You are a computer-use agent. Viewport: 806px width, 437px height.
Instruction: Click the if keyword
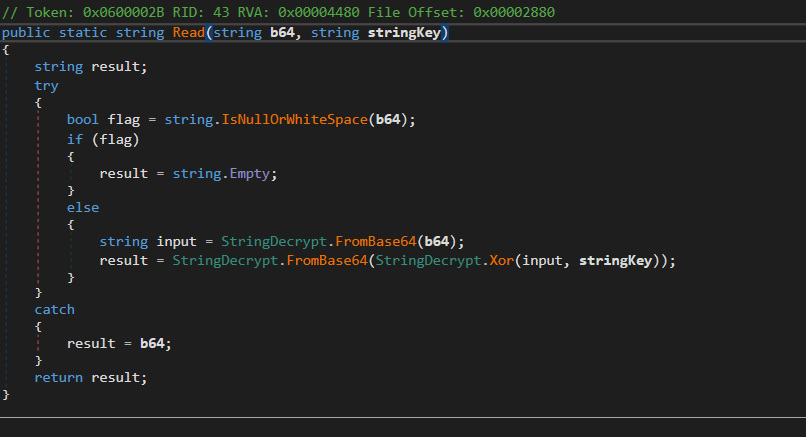click(x=75, y=139)
